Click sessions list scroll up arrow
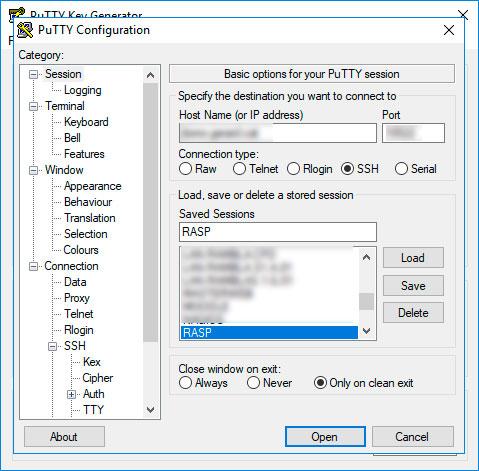 367,257
